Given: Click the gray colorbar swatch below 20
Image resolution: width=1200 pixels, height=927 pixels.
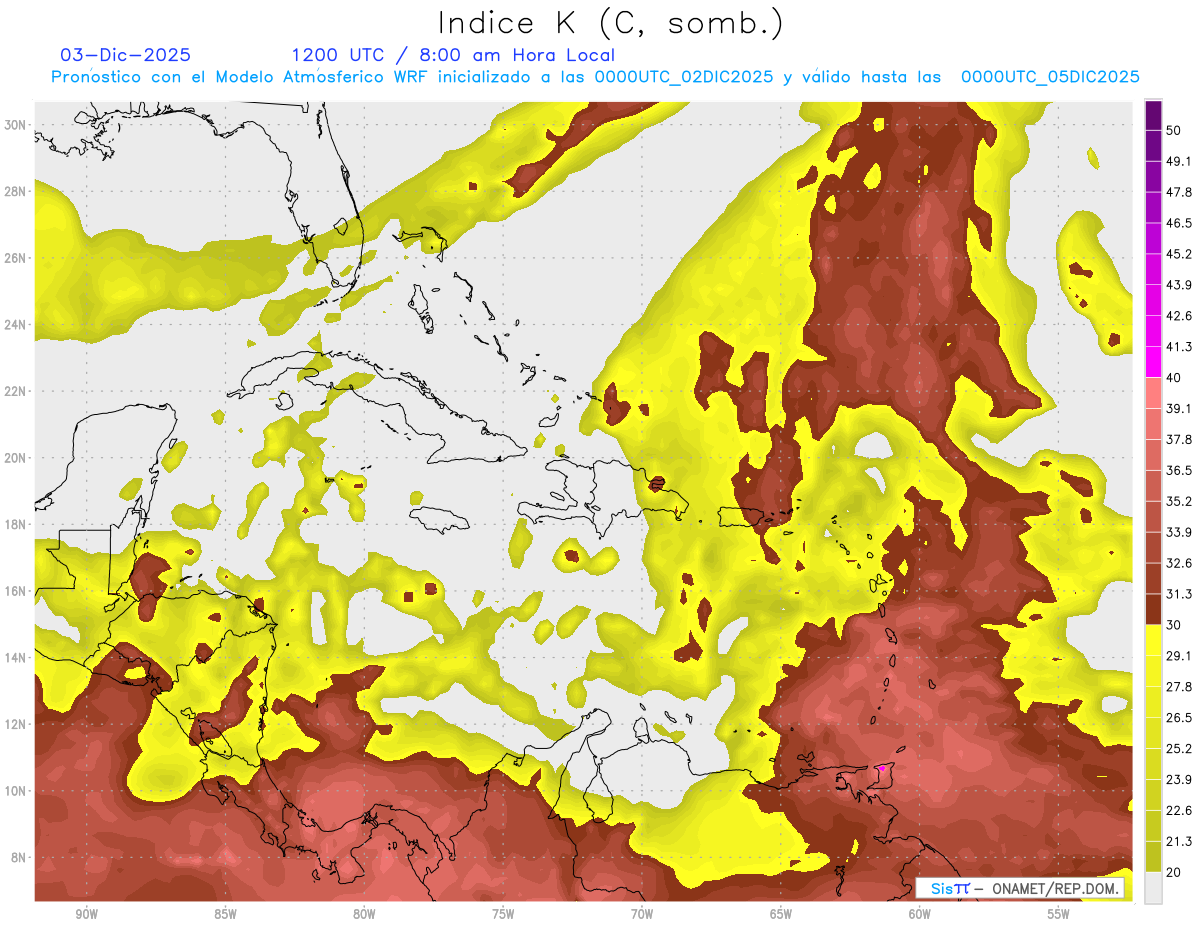Looking at the screenshot, I should coord(1153,888).
